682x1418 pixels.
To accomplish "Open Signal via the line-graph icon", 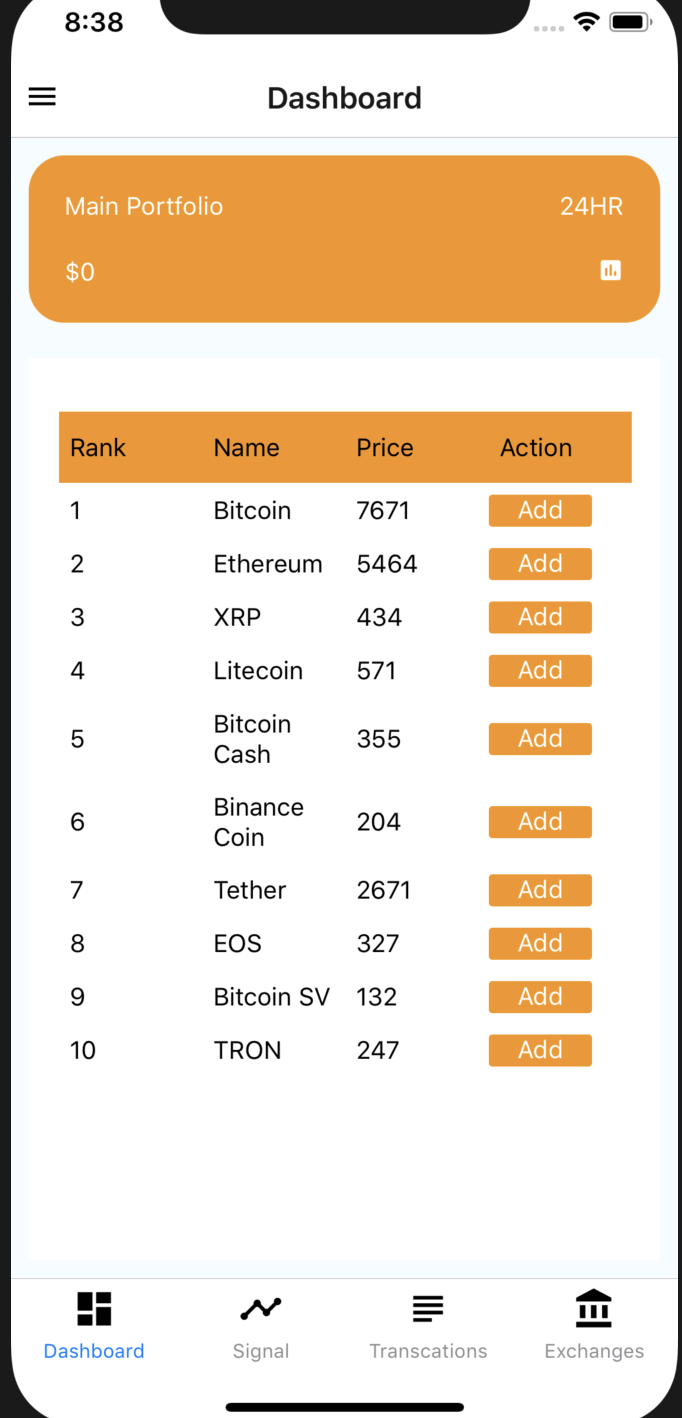I will (260, 1307).
